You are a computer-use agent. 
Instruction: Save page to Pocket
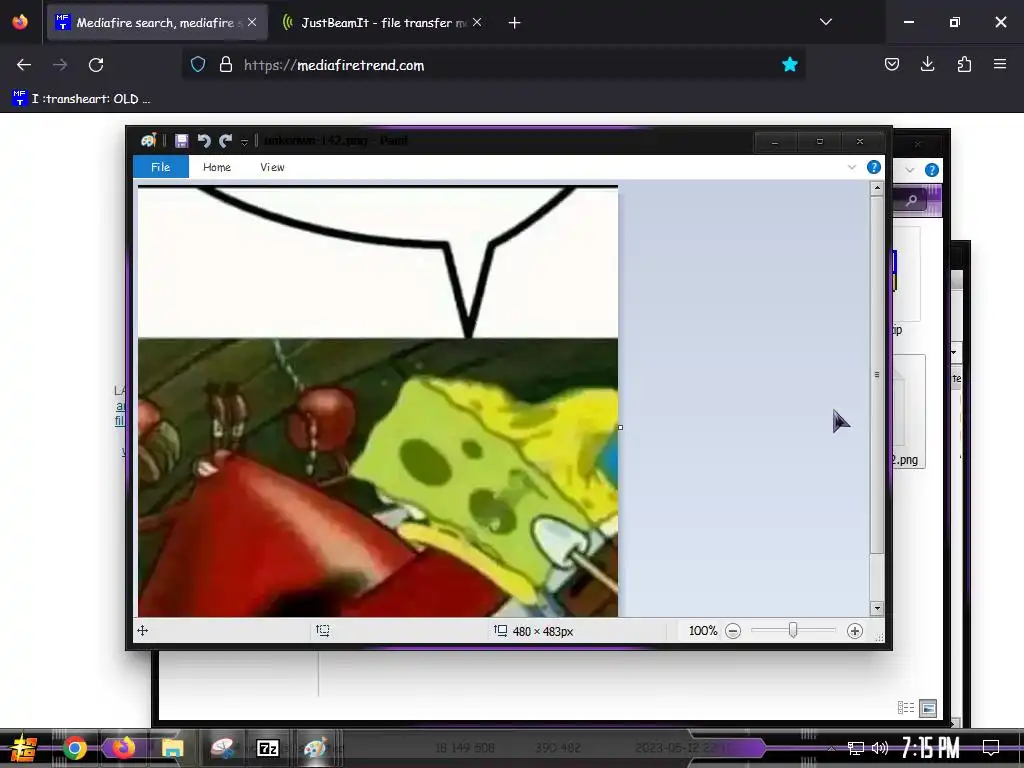(892, 64)
